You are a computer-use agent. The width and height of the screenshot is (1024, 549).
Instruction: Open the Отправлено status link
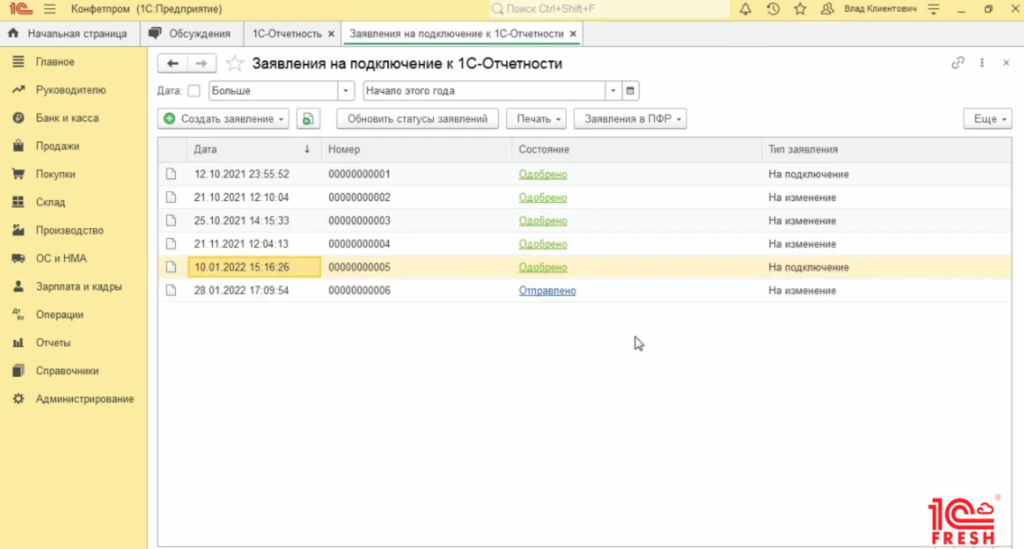[547, 290]
